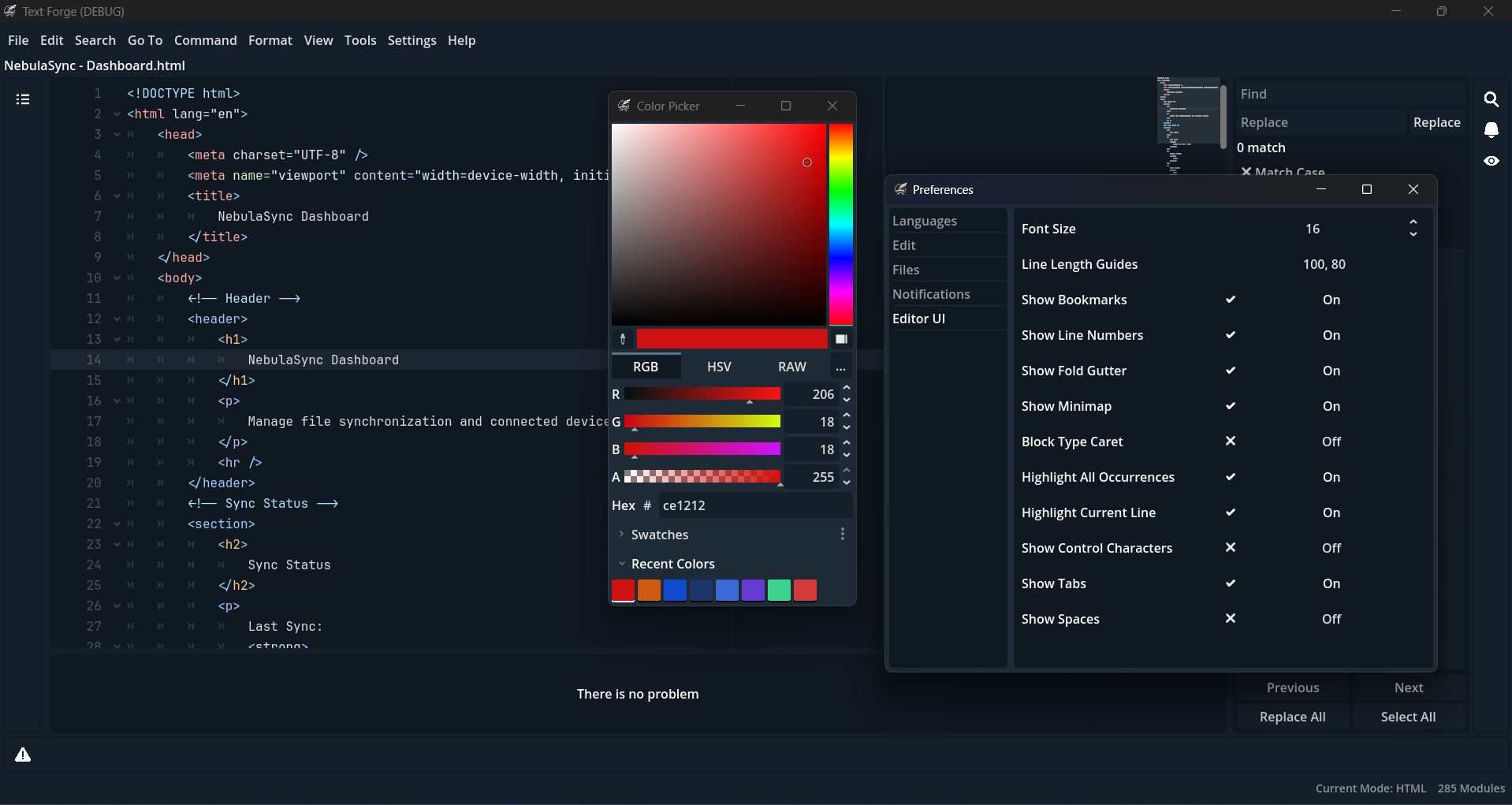The width and height of the screenshot is (1512, 805).
Task: Click the Previous match button
Action: click(x=1293, y=688)
